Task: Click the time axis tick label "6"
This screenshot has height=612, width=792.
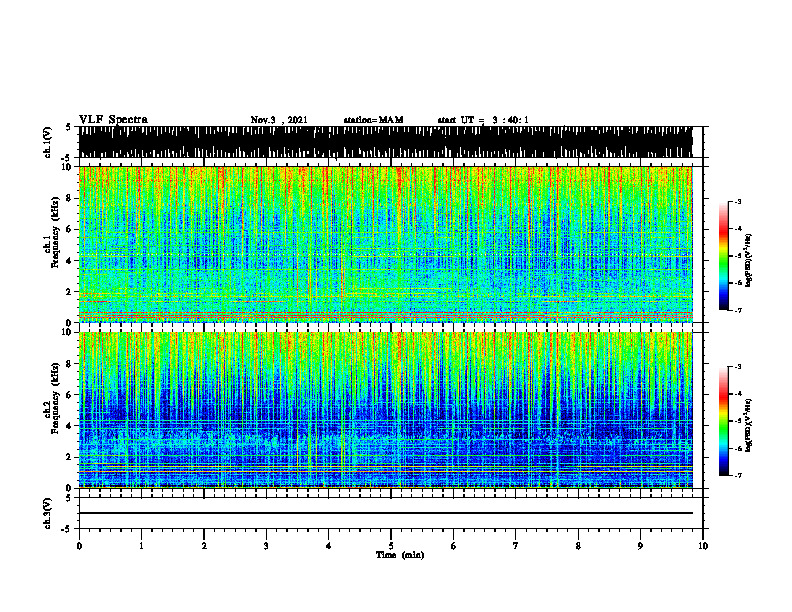Action: pos(454,546)
